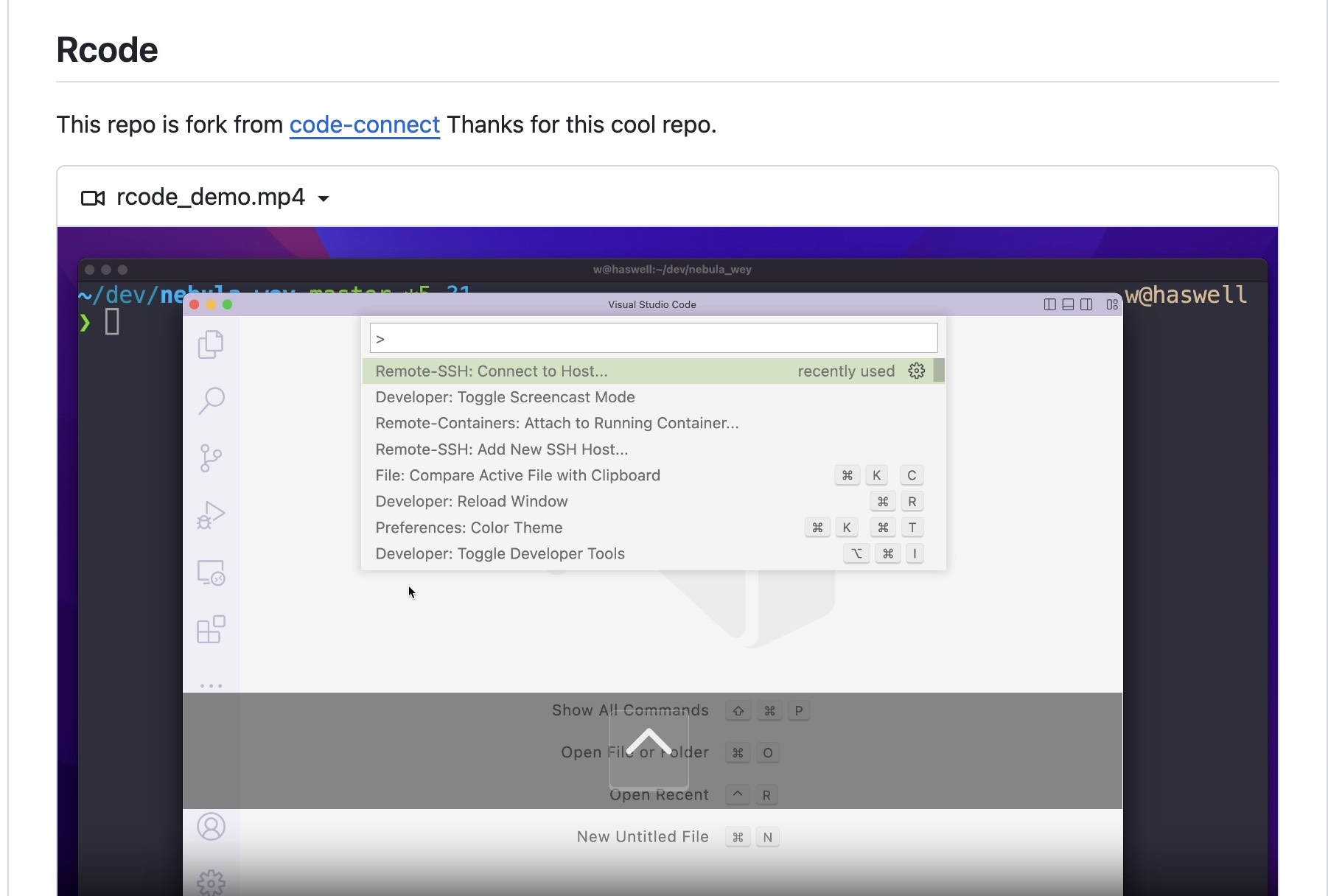Screen dimensions: 1328x896
Task: Click the w@haswell:~/dev/nebula_wey terminal title
Action: (x=672, y=270)
